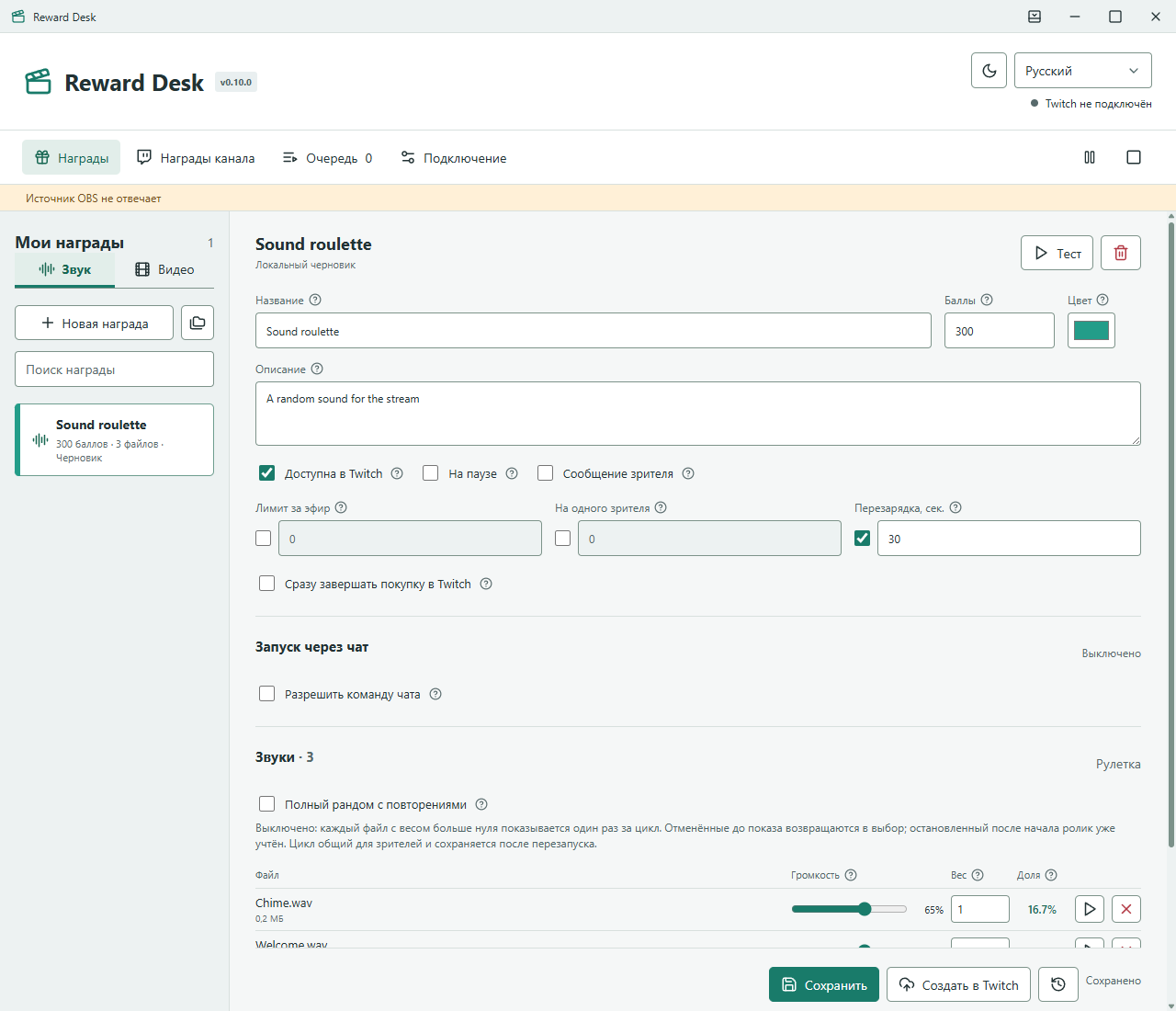Show help for Название field
Image resolution: width=1176 pixels, height=1011 pixels.
coord(315,300)
